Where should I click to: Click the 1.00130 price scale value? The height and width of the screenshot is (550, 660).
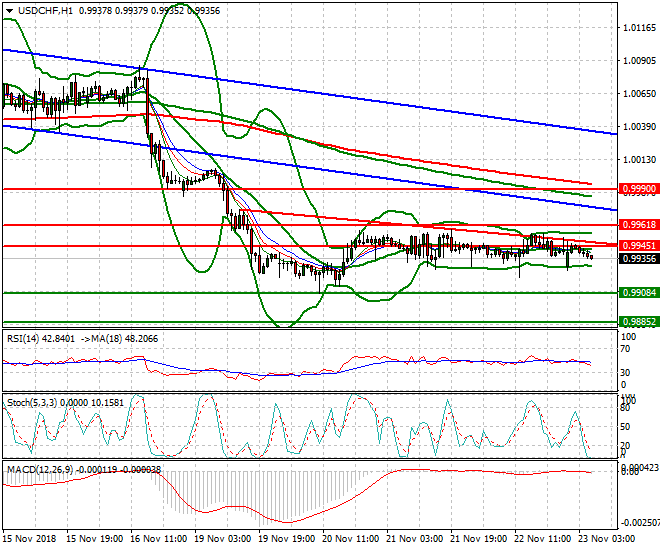[x=639, y=159]
